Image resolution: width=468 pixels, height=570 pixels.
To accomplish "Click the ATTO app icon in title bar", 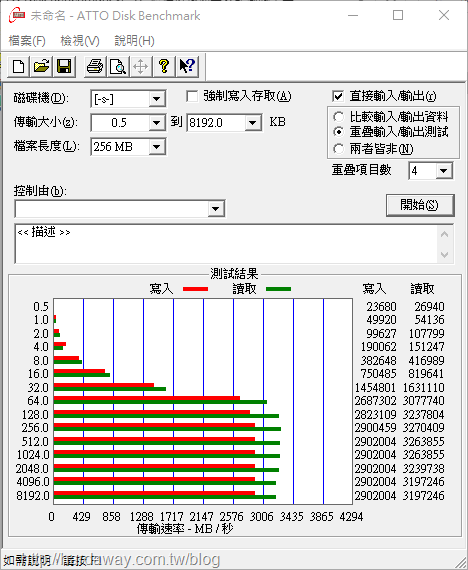I will [x=17, y=15].
